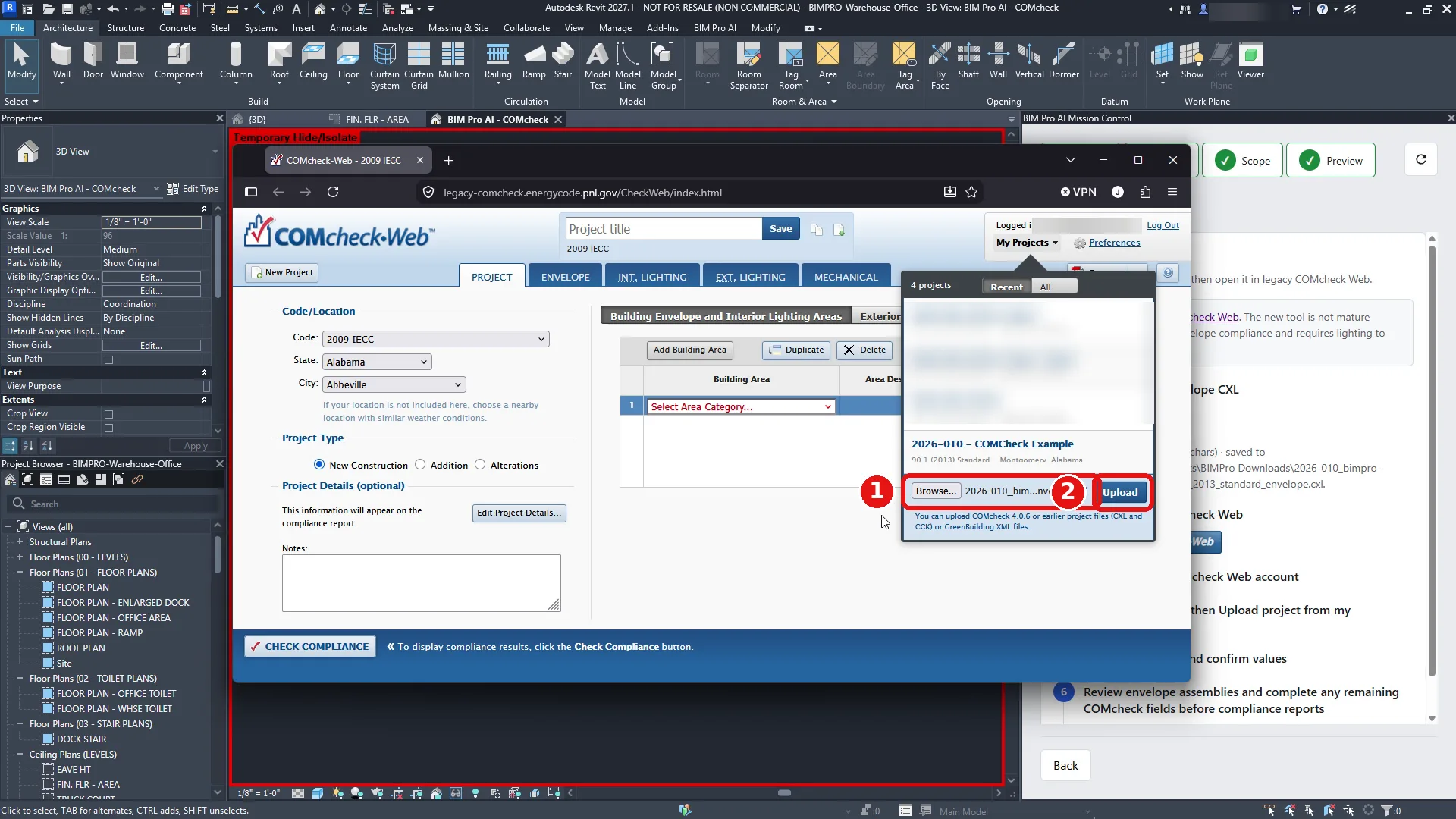This screenshot has height=819, width=1456.
Task: Click the CHECK COMPLIANCE button
Action: 309,646
